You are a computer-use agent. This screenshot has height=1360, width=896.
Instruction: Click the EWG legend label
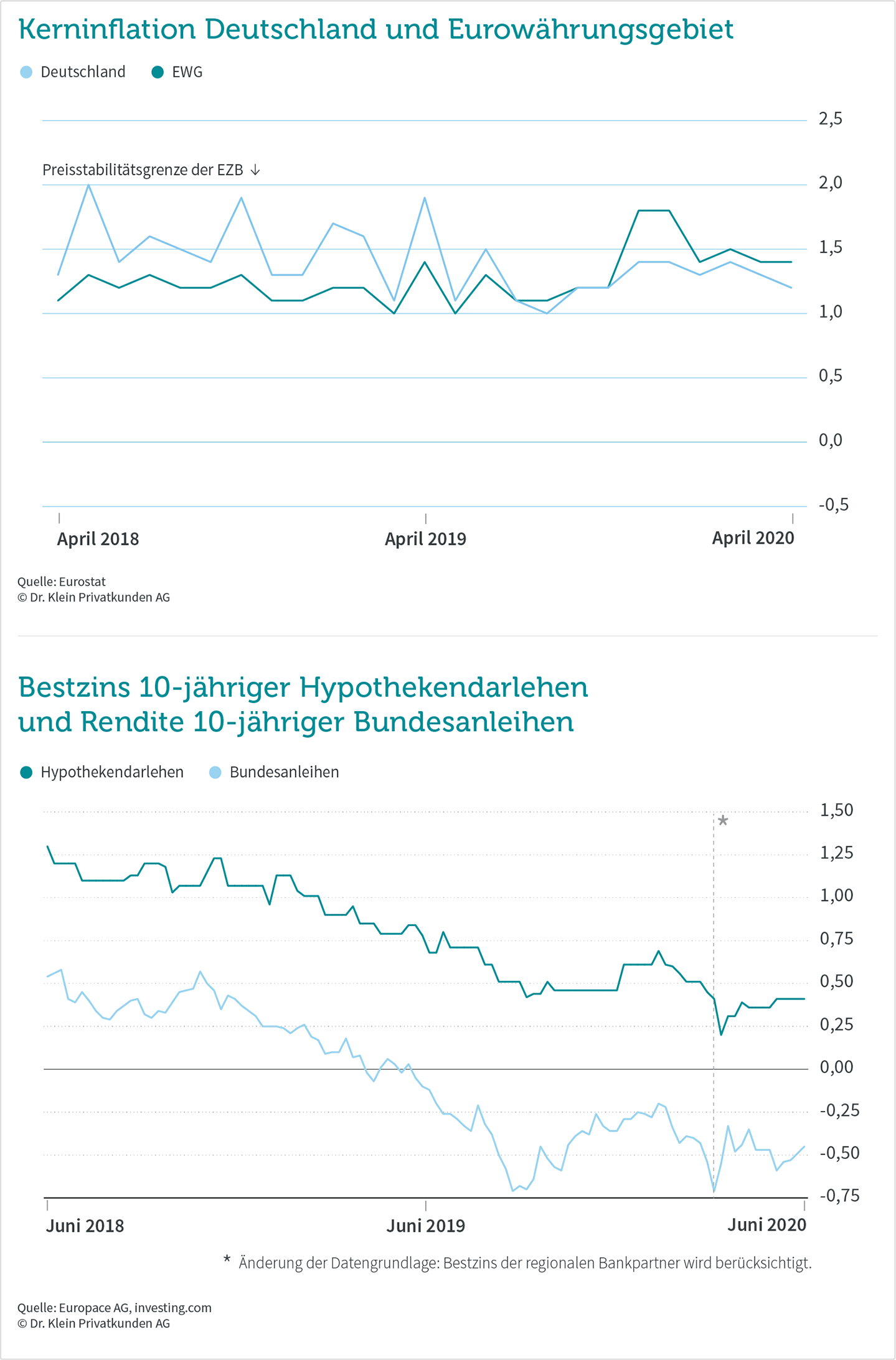[187, 72]
